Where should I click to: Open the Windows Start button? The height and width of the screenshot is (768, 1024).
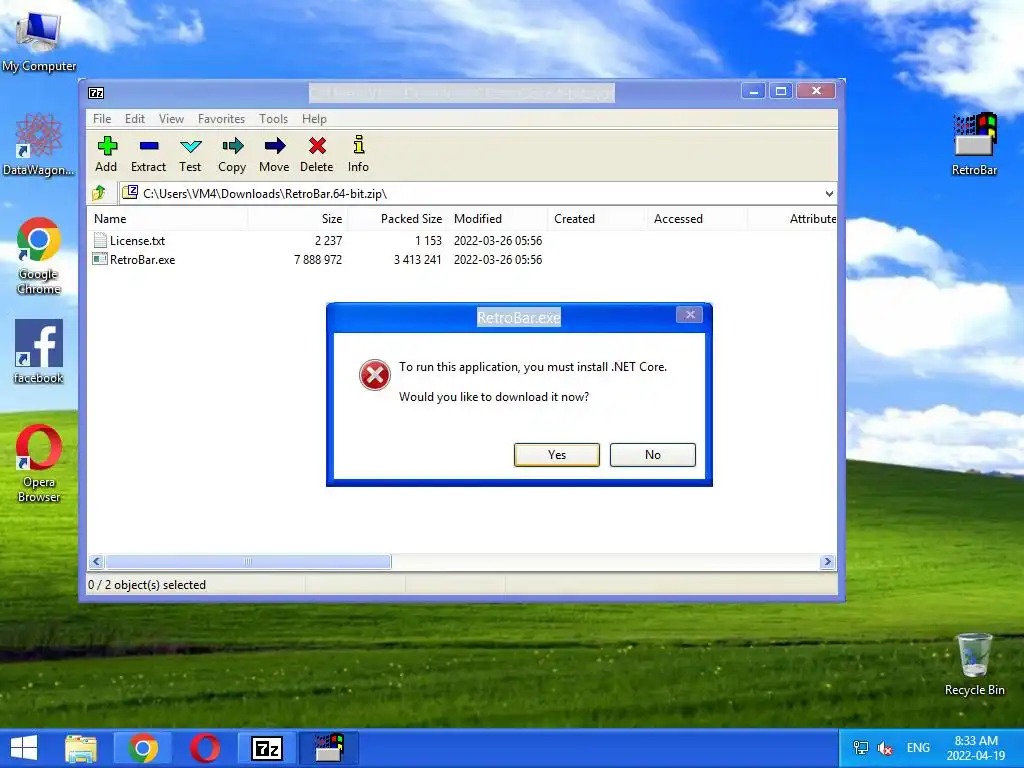24,748
